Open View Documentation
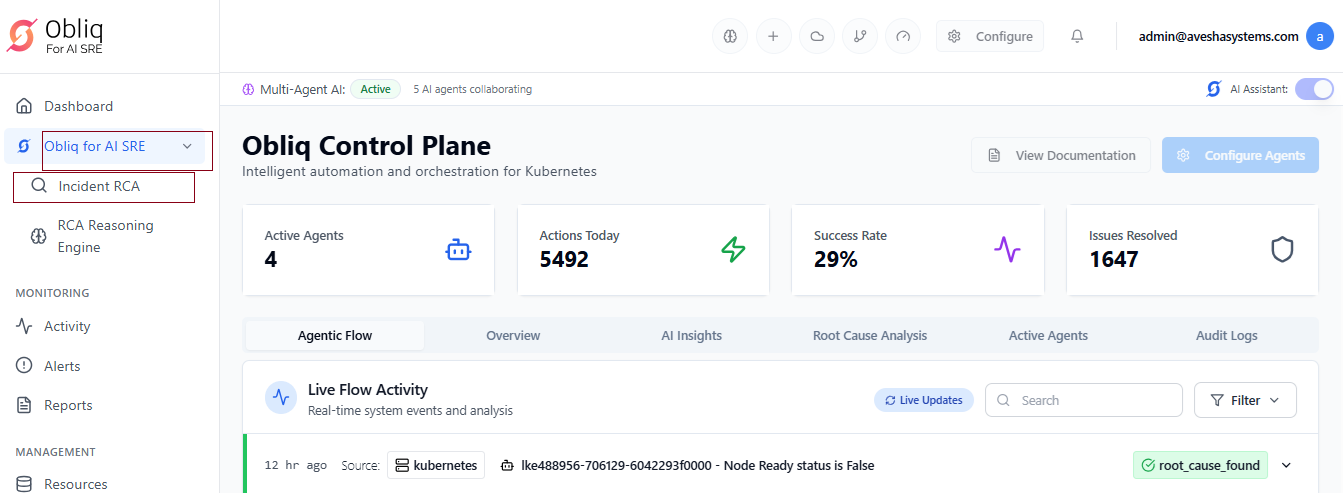1343x493 pixels. [x=1061, y=155]
